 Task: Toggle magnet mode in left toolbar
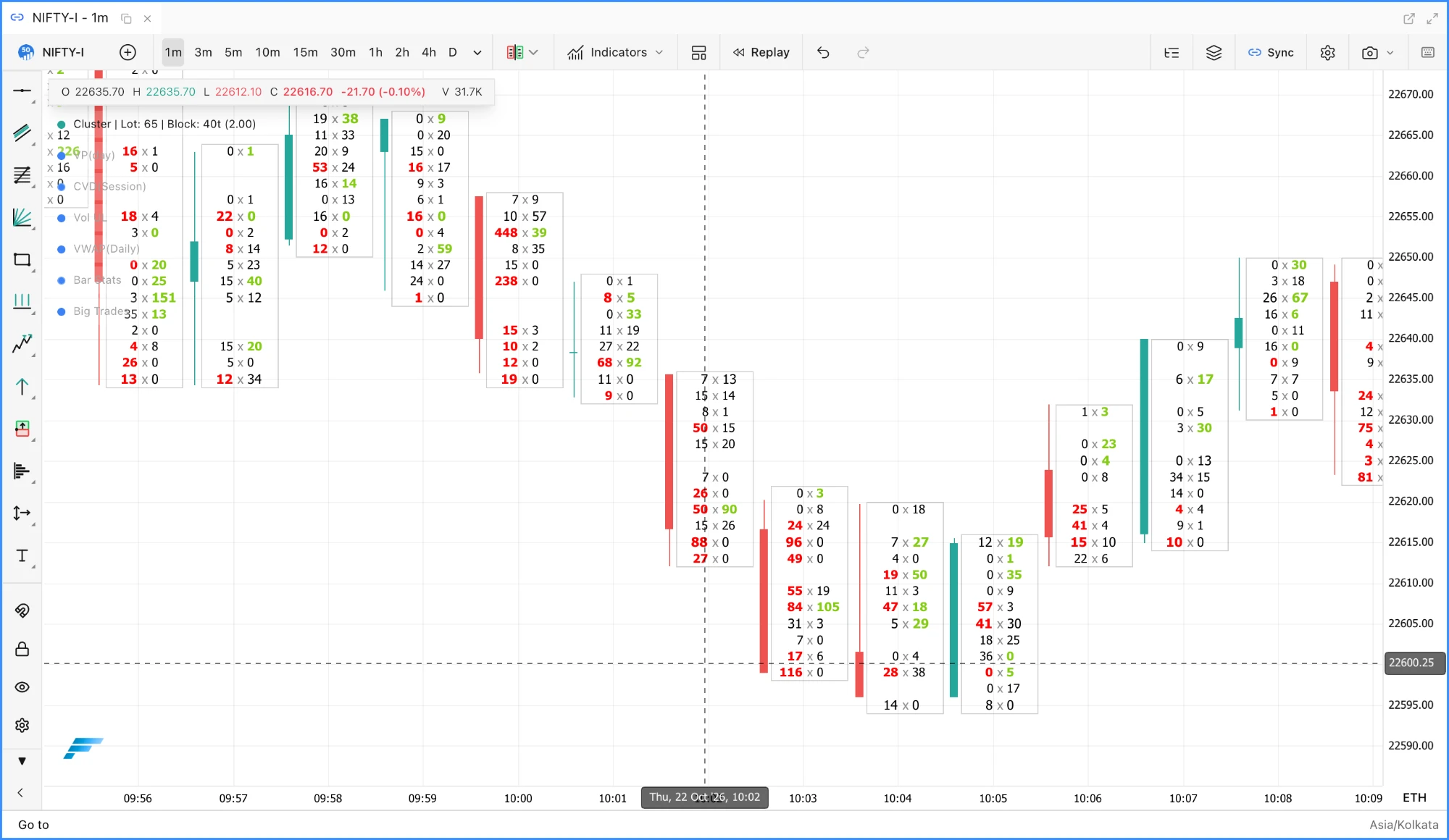coord(22,610)
